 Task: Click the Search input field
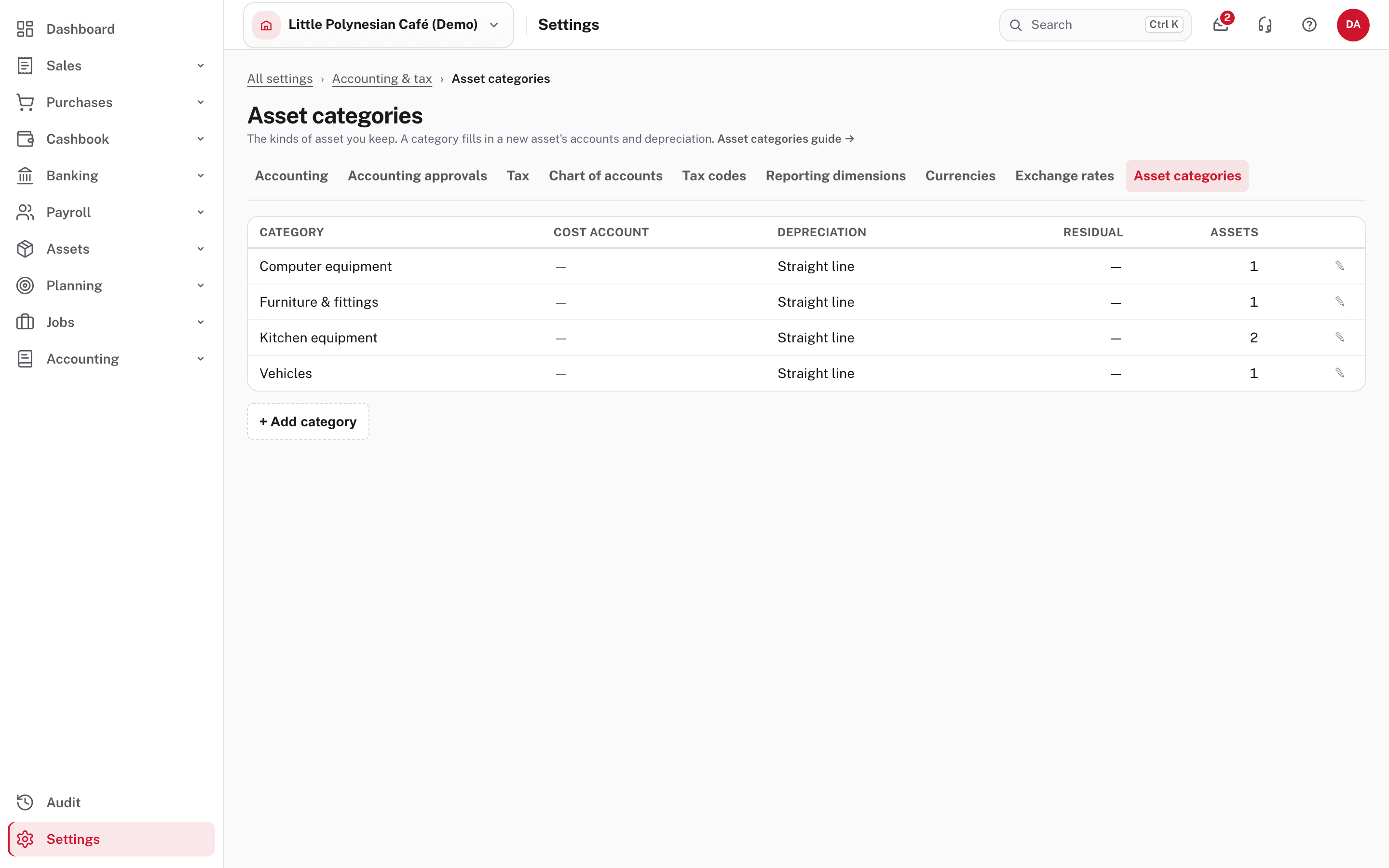[1095, 25]
